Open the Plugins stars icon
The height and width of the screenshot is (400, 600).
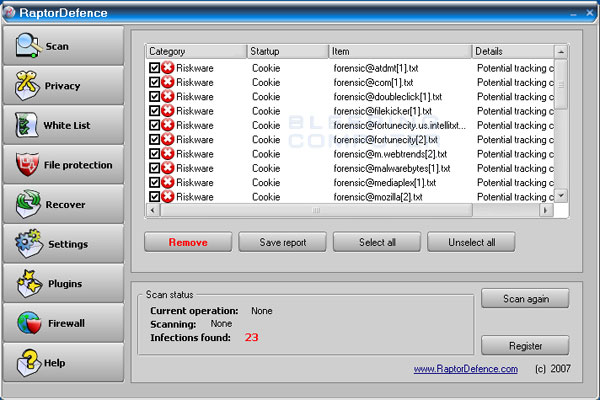(x=29, y=283)
